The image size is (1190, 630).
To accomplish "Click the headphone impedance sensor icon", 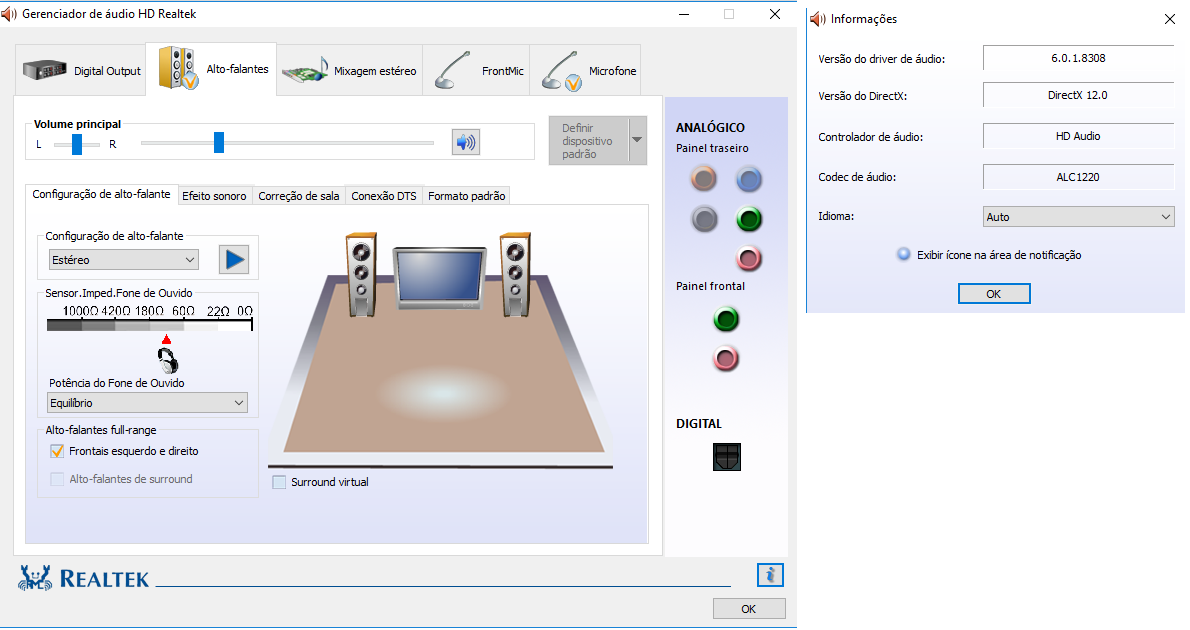I will [x=168, y=360].
